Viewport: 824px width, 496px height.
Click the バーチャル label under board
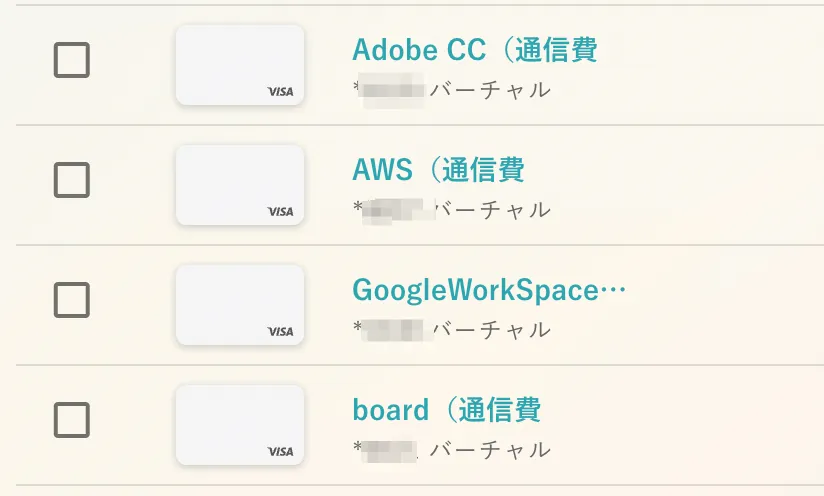pyautogui.click(x=490, y=450)
